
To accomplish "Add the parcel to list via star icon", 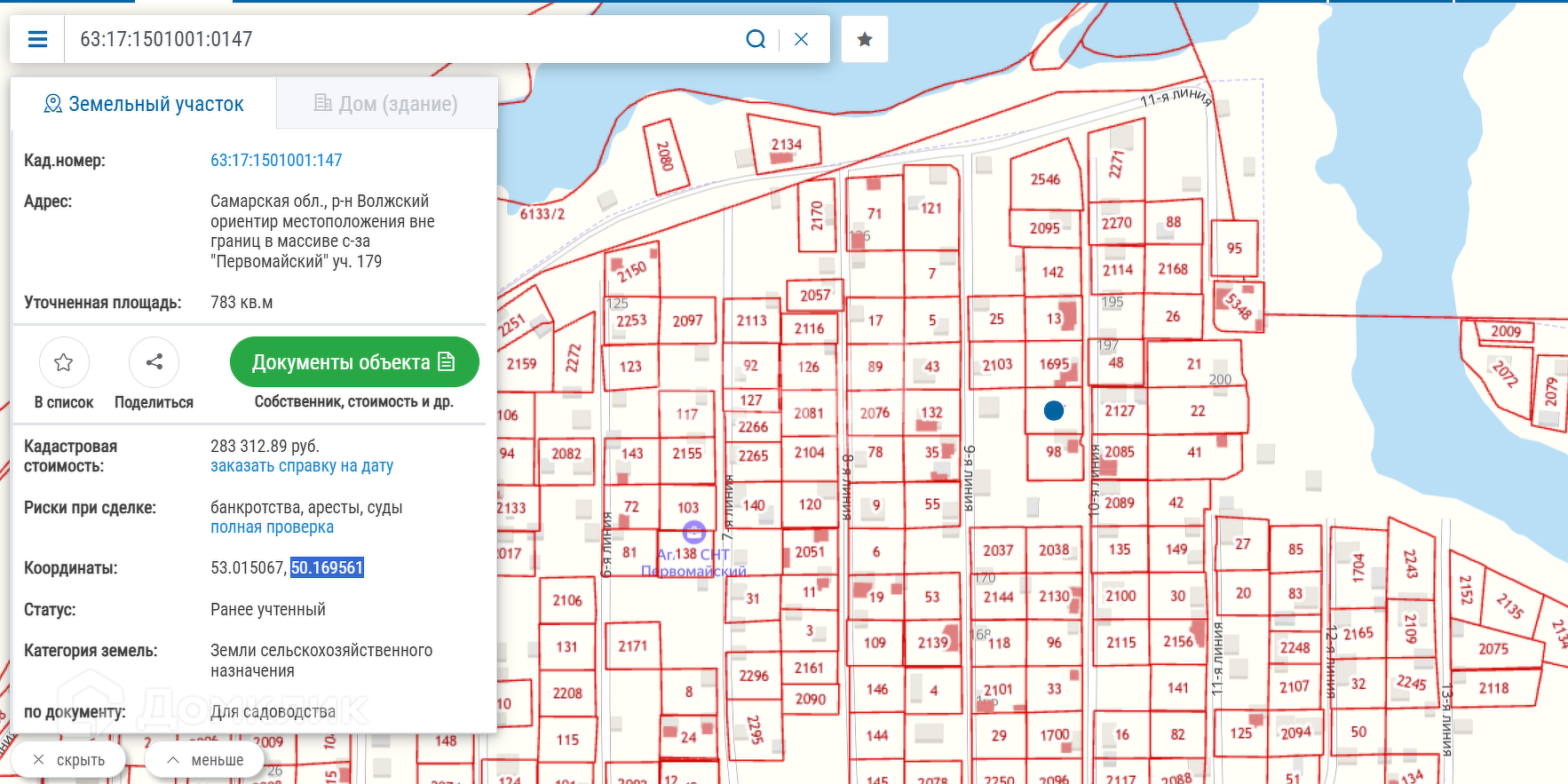I will pos(64,362).
